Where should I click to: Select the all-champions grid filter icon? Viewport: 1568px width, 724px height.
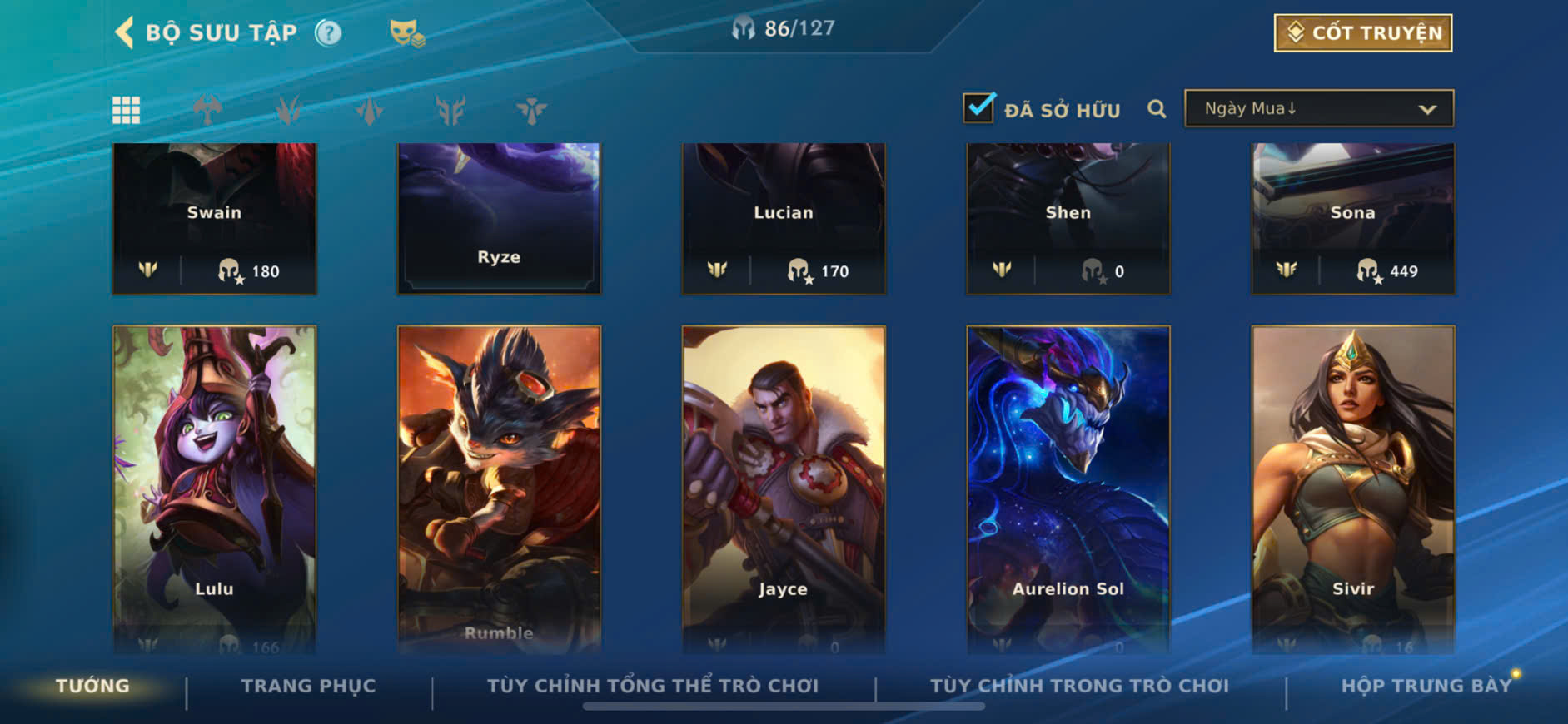click(x=127, y=110)
